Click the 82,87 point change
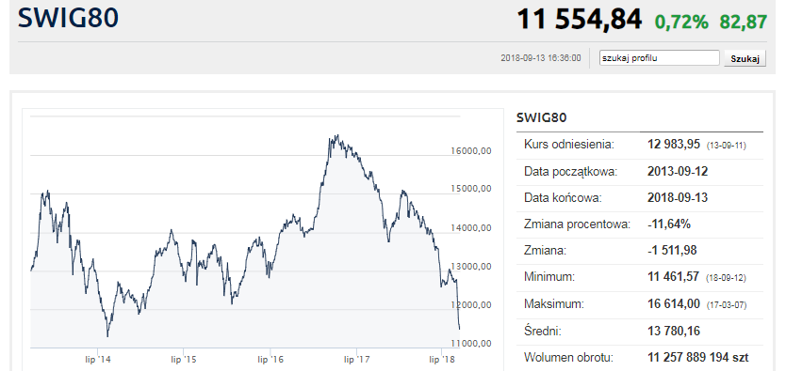 [743, 22]
